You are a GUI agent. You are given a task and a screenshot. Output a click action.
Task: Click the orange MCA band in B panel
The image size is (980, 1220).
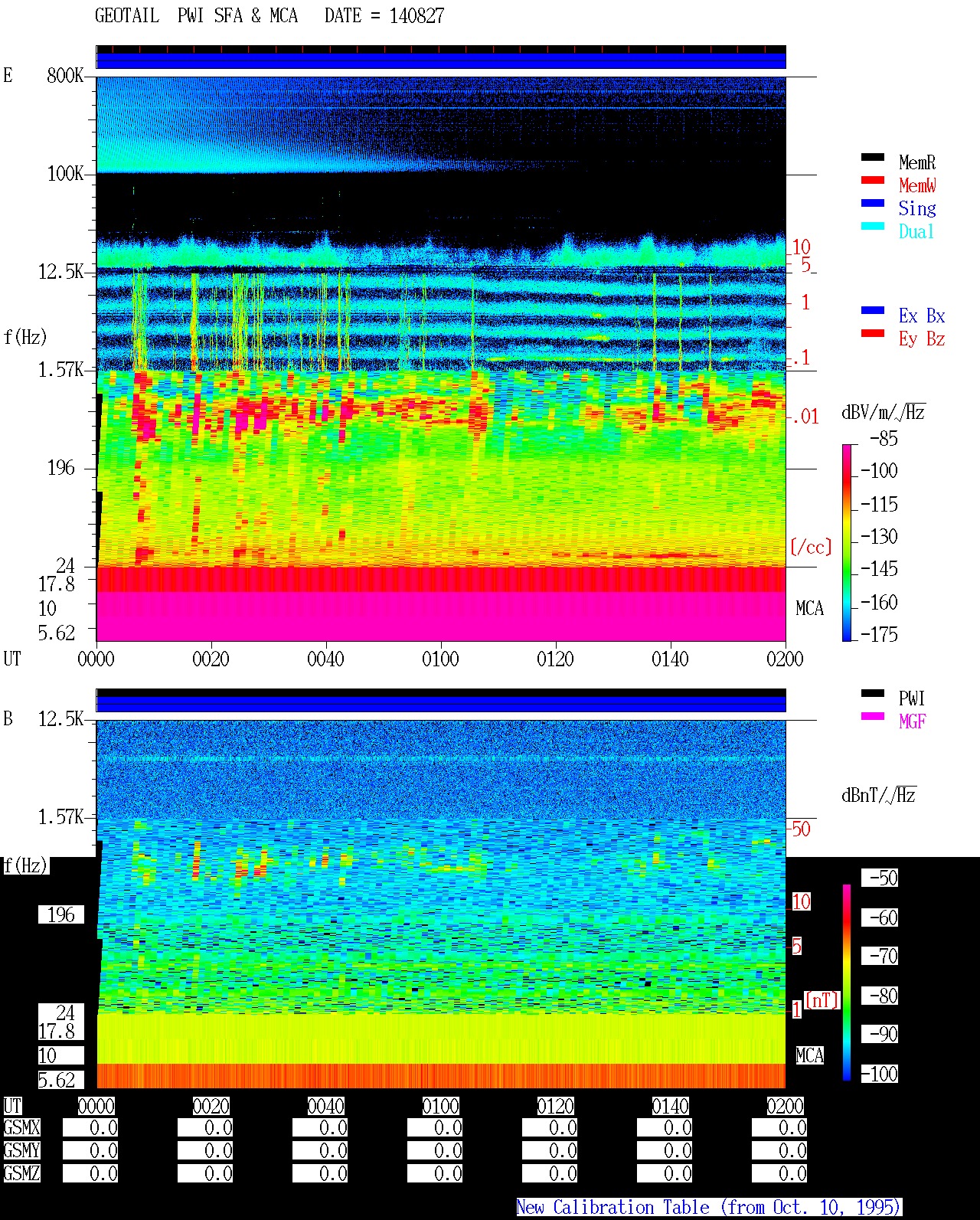click(x=441, y=1075)
